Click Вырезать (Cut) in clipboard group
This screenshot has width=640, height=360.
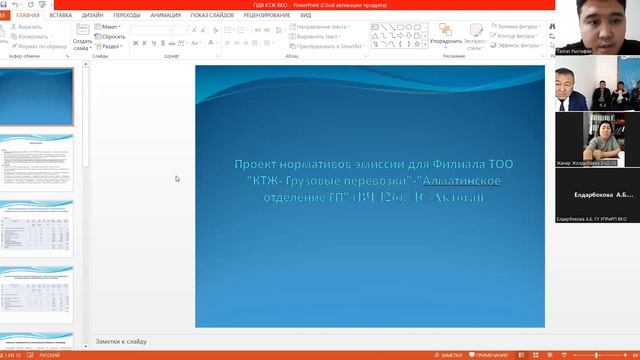pos(27,27)
